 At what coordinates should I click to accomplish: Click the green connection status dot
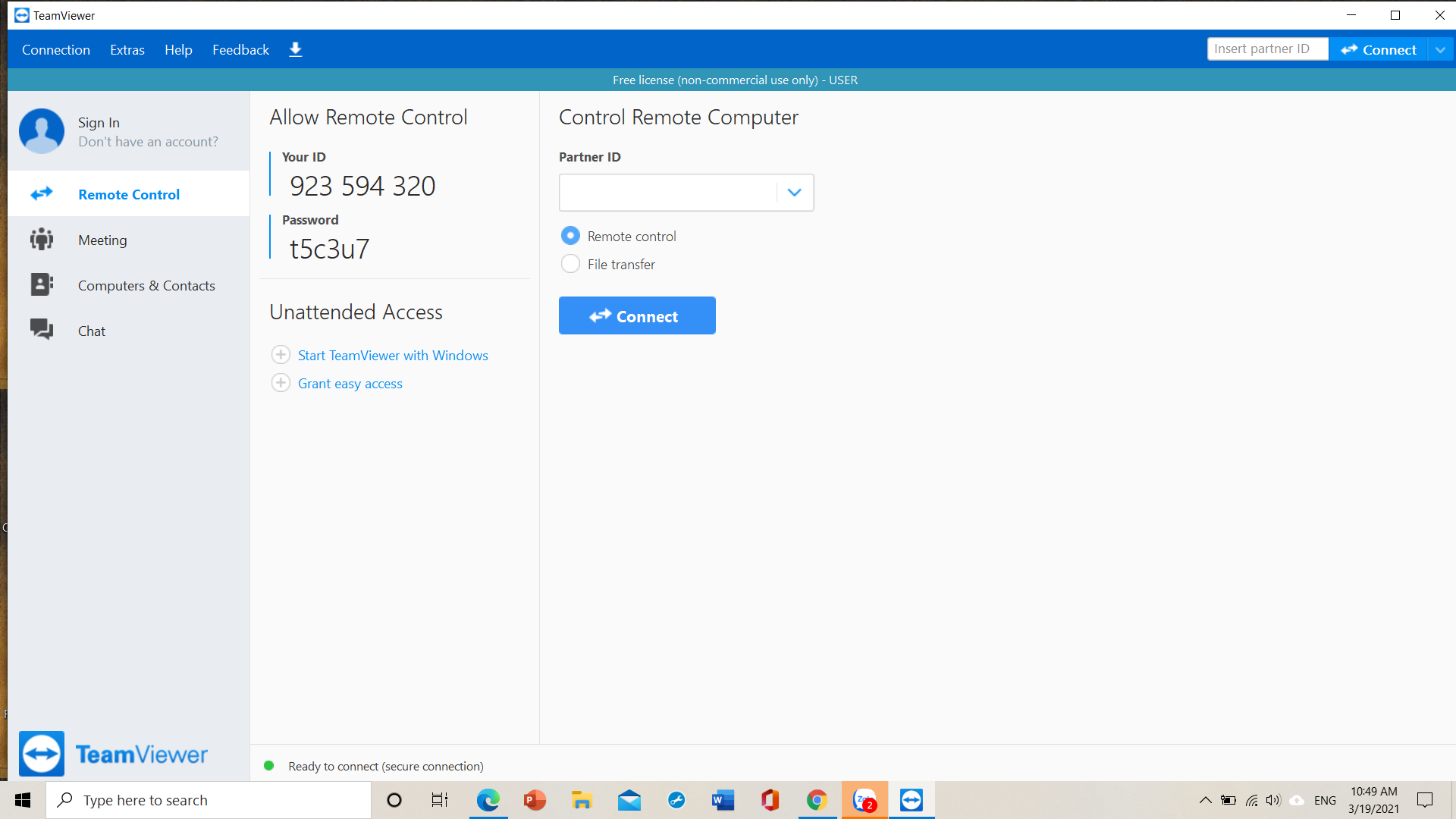tap(268, 766)
